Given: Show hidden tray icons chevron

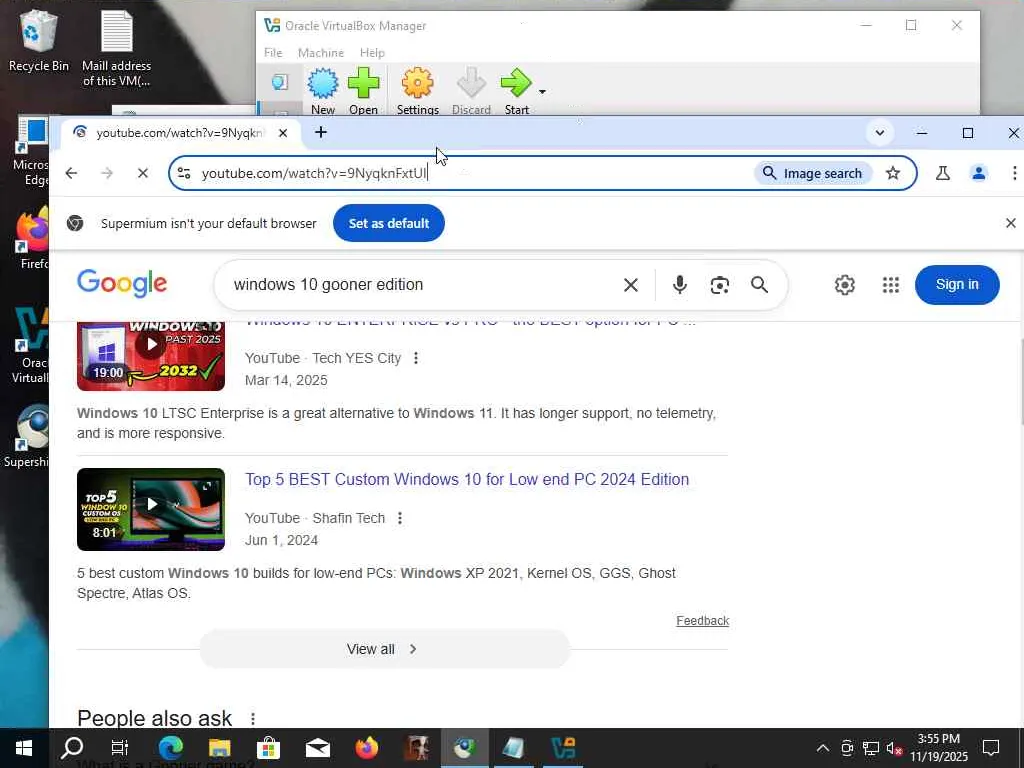Looking at the screenshot, I should pos(823,748).
